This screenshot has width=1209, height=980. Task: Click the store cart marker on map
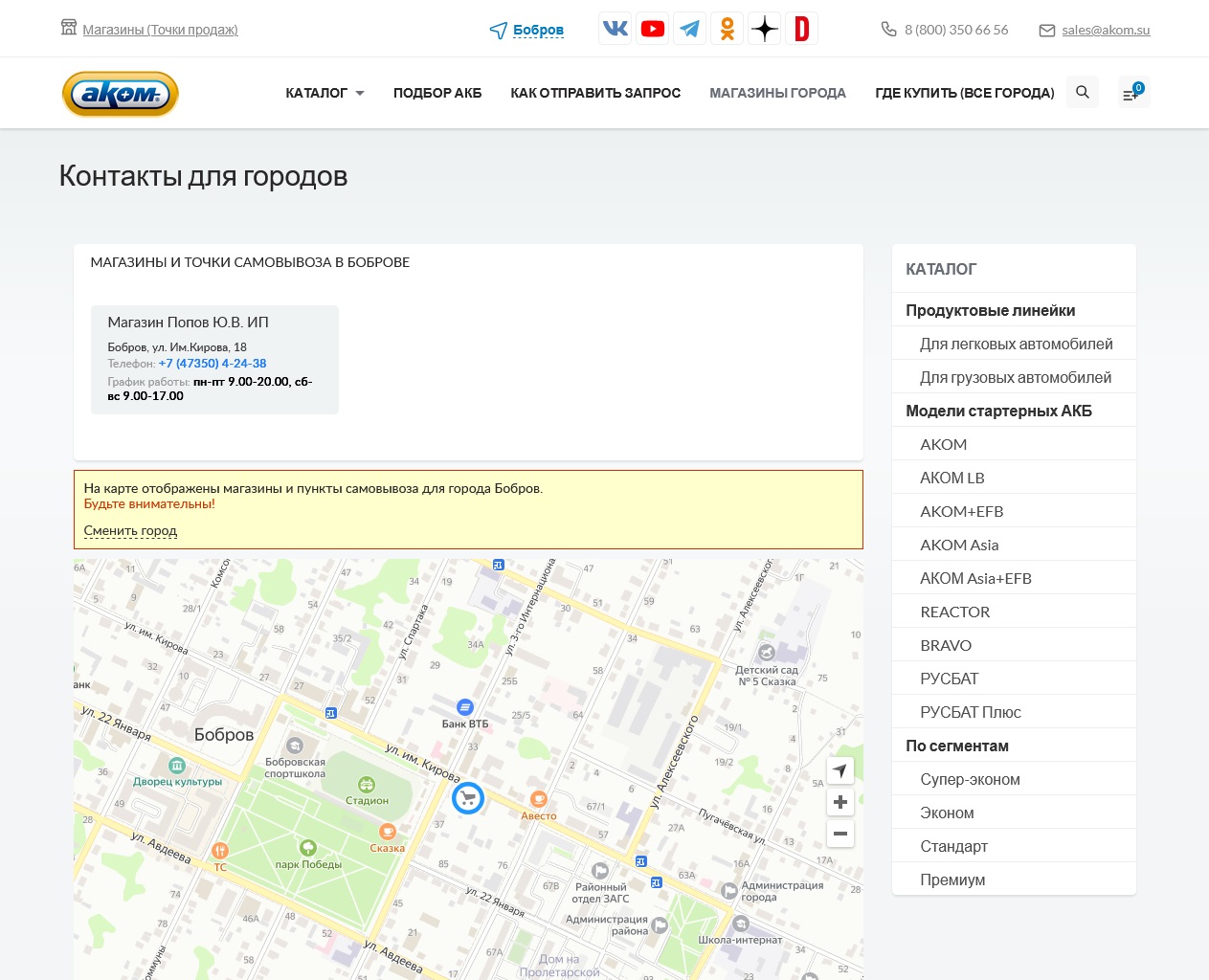click(468, 798)
